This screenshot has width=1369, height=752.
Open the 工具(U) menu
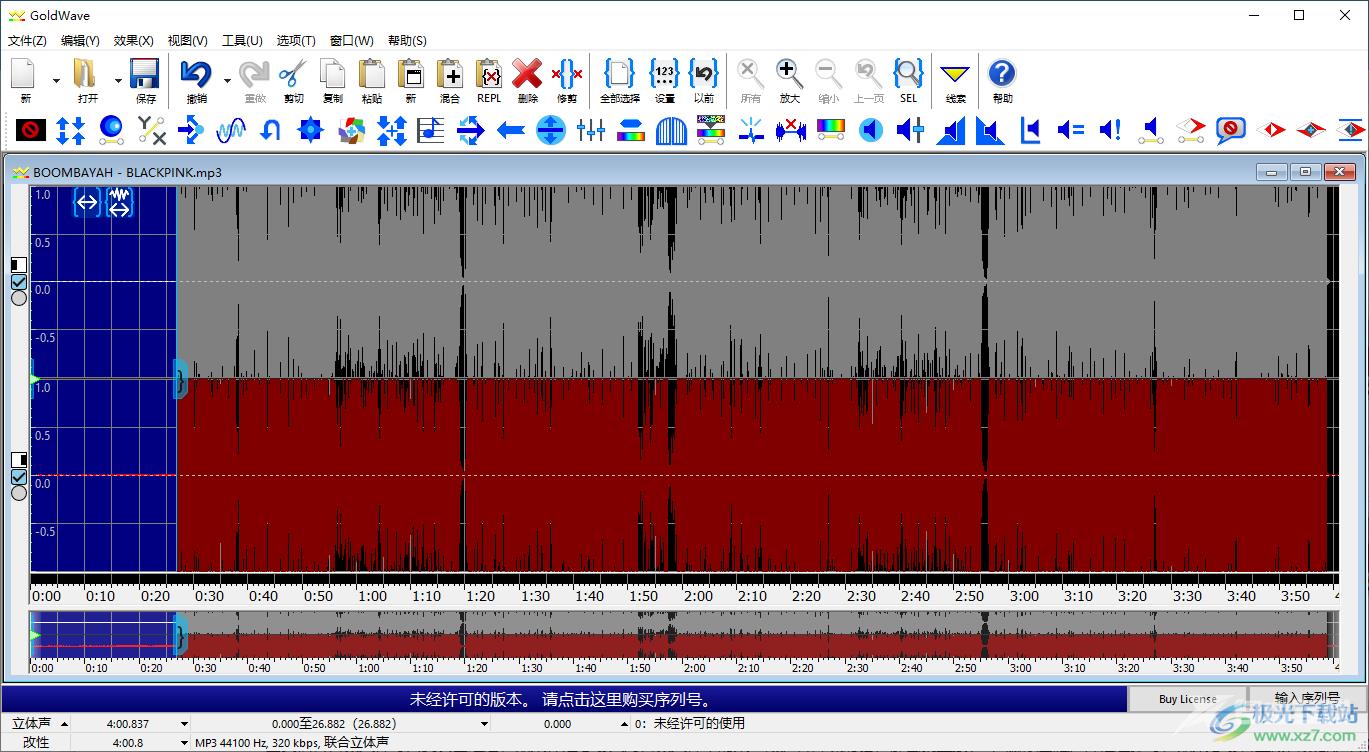(242, 41)
